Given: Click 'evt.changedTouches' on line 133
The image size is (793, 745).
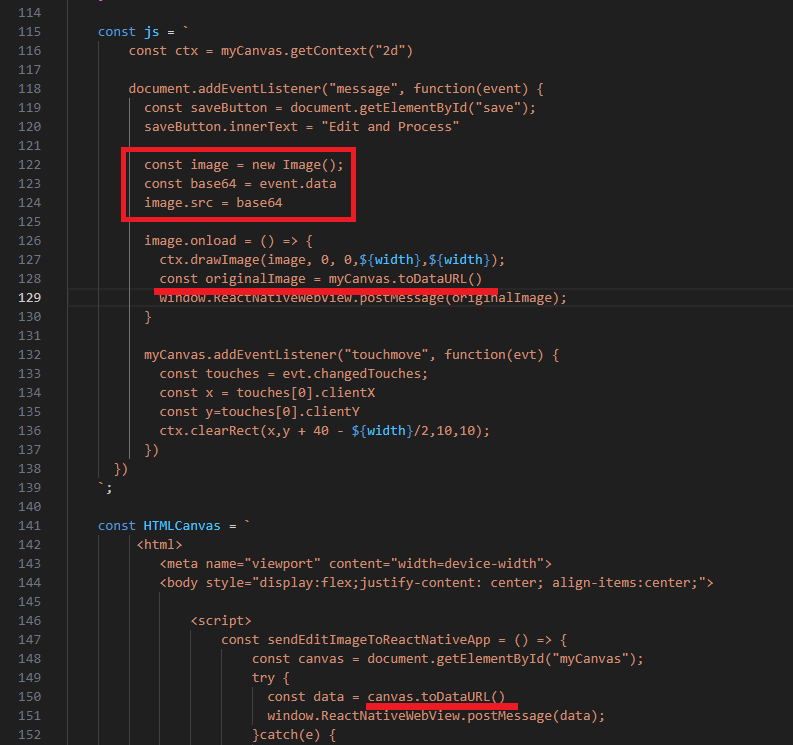Looking at the screenshot, I should [x=351, y=374].
